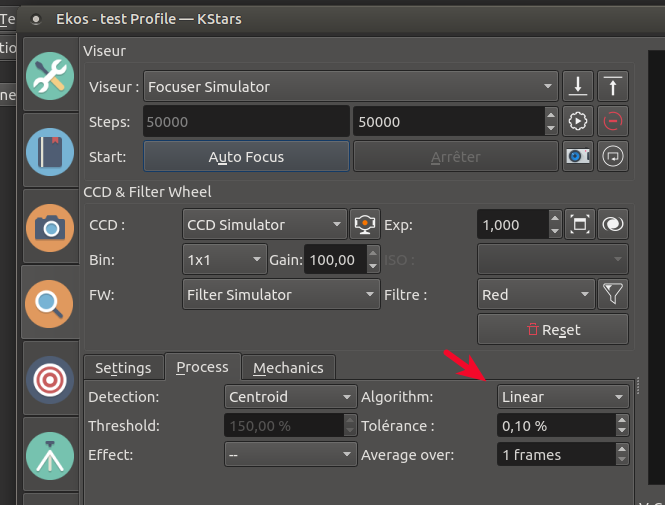Viewport: 665px width, 505px height.
Task: Click the focus outward up-arrow icon
Action: 613,87
